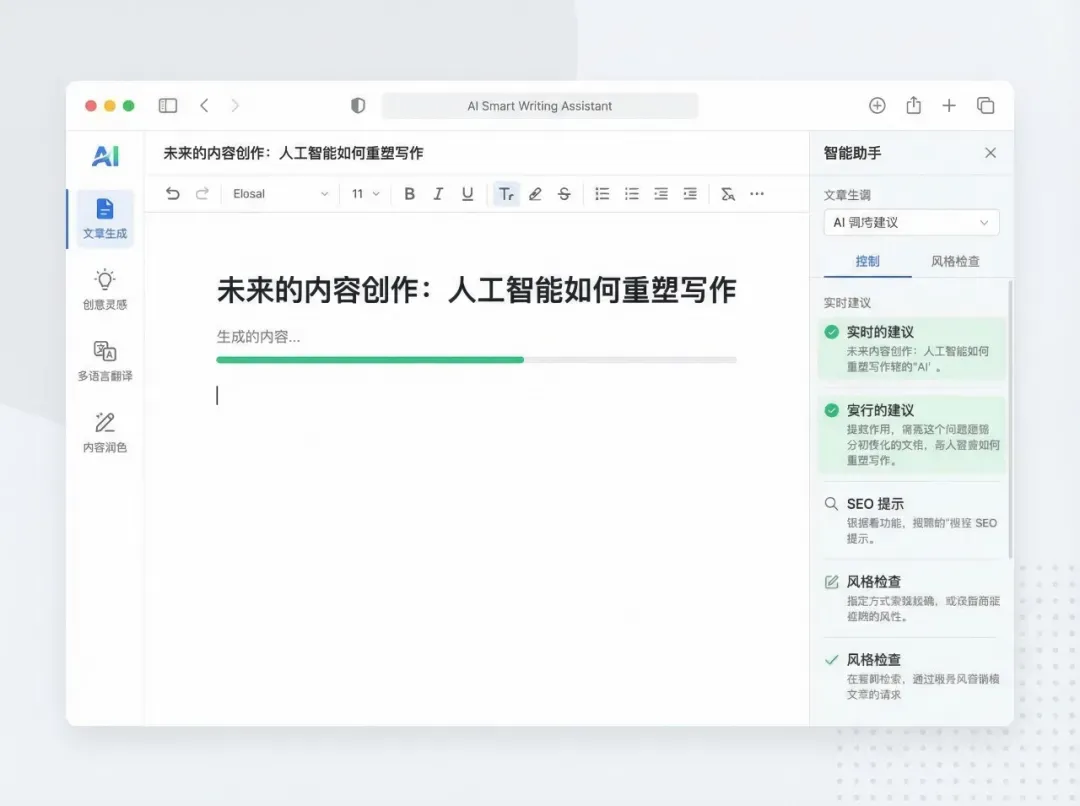The image size is (1080, 806).
Task: Click the 生成的内容... status text
Action: tap(258, 337)
